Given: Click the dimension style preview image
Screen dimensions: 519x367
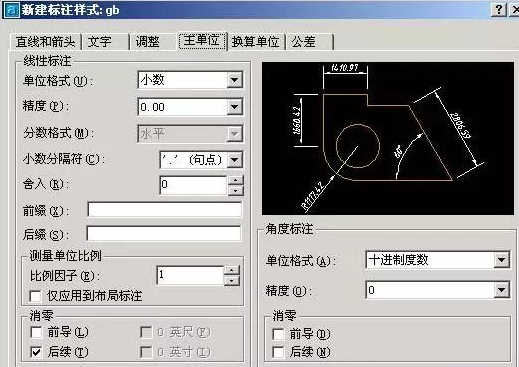Looking at the screenshot, I should coord(388,138).
